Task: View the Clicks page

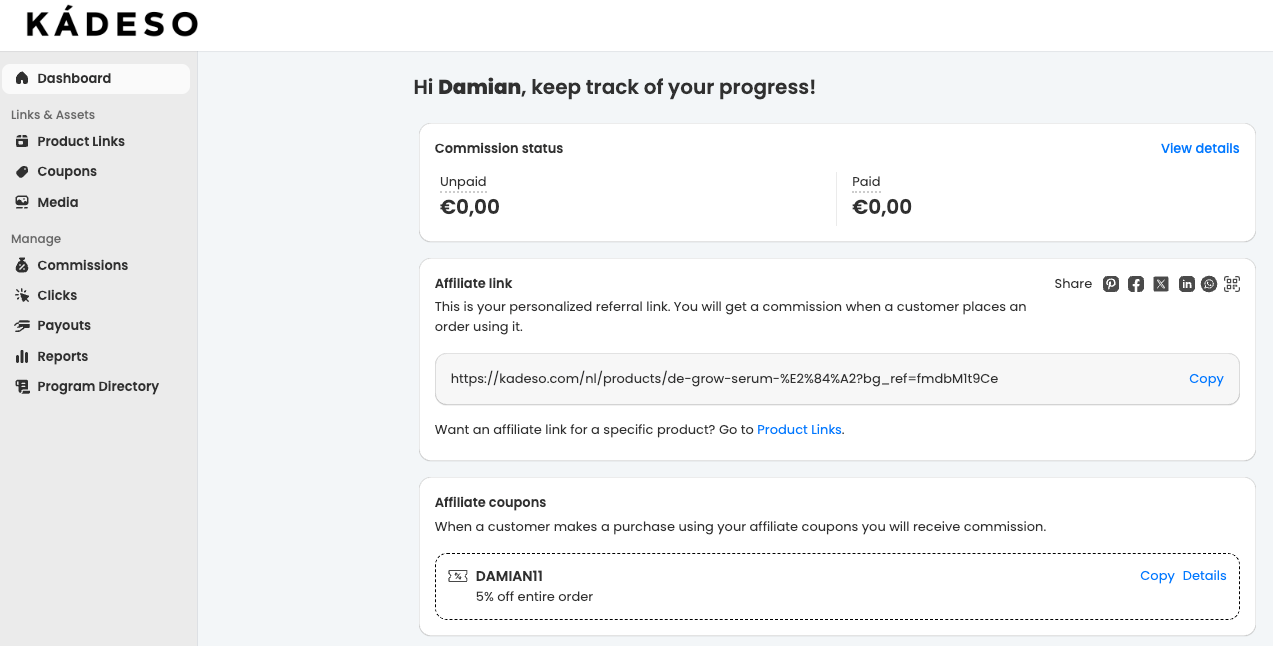Action: (x=96, y=295)
